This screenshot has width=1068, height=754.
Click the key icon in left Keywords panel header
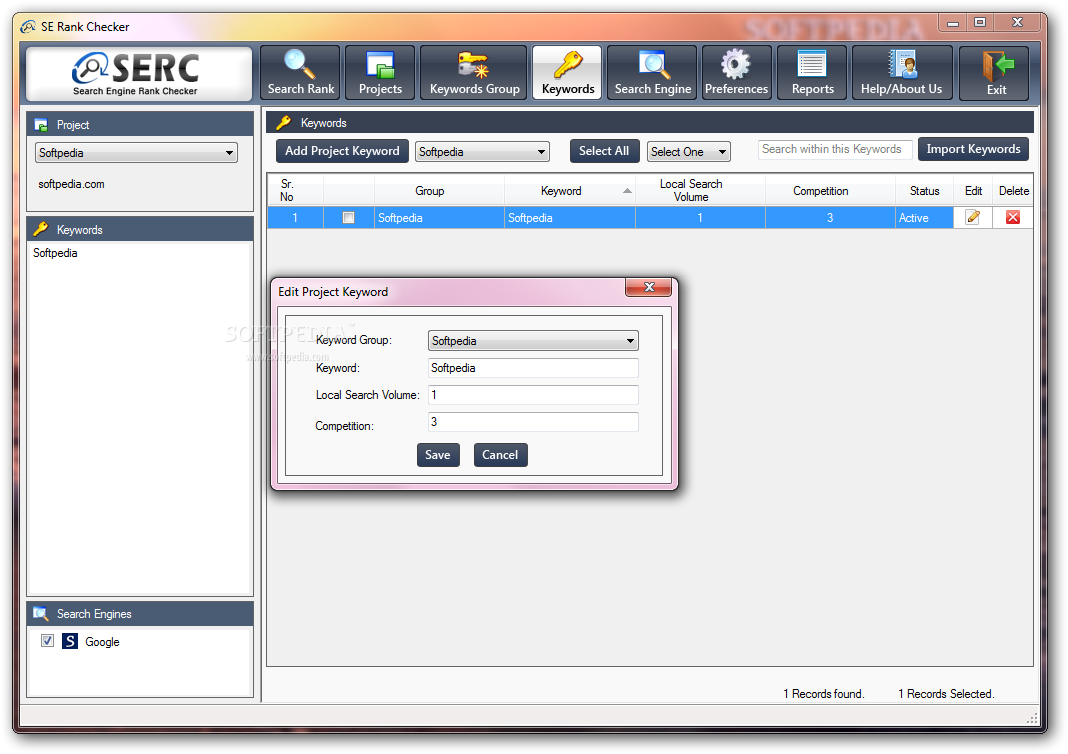[x=41, y=229]
